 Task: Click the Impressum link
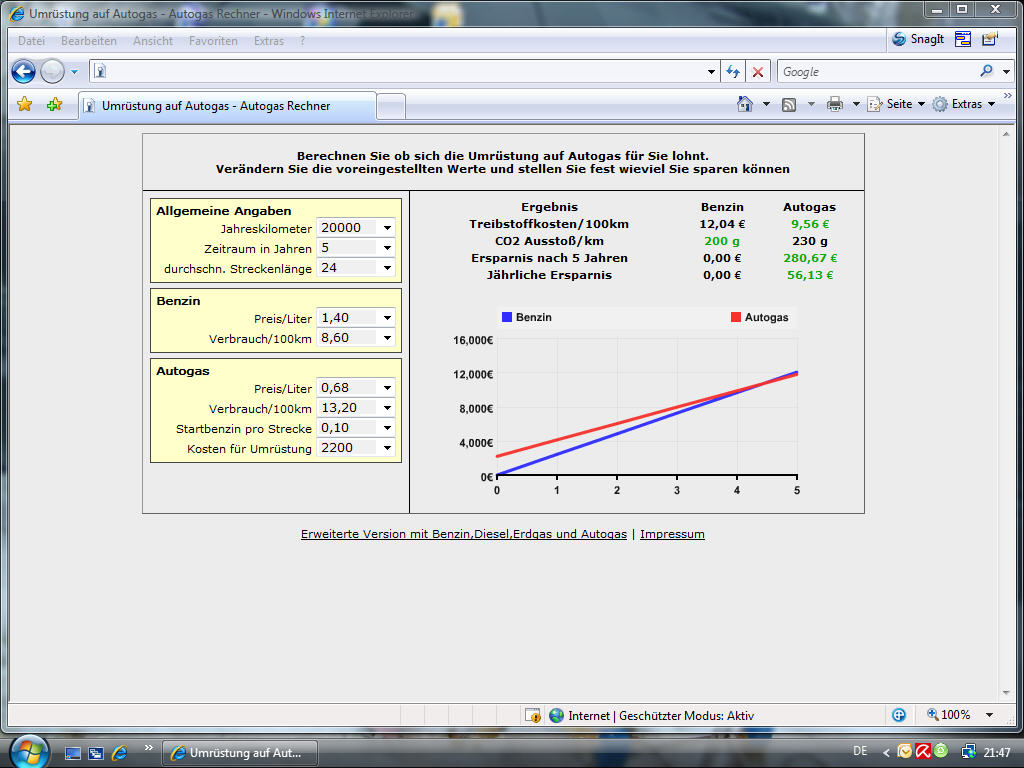(672, 534)
